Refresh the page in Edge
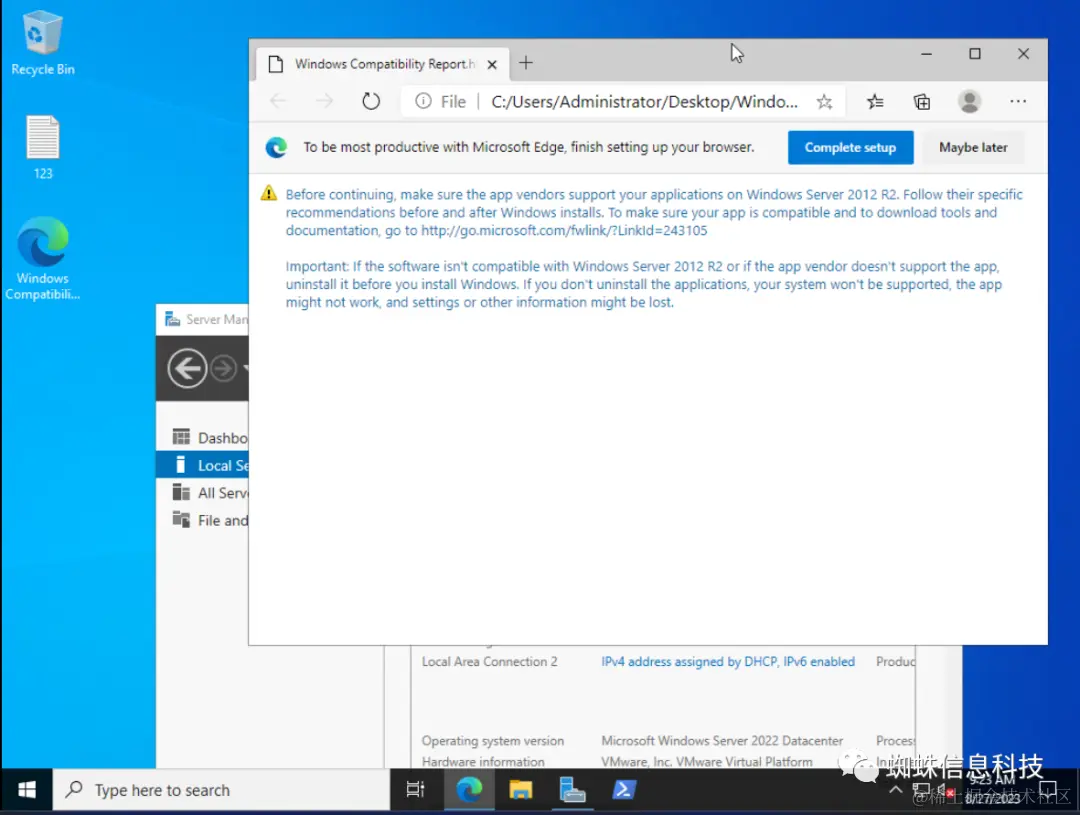 click(371, 101)
